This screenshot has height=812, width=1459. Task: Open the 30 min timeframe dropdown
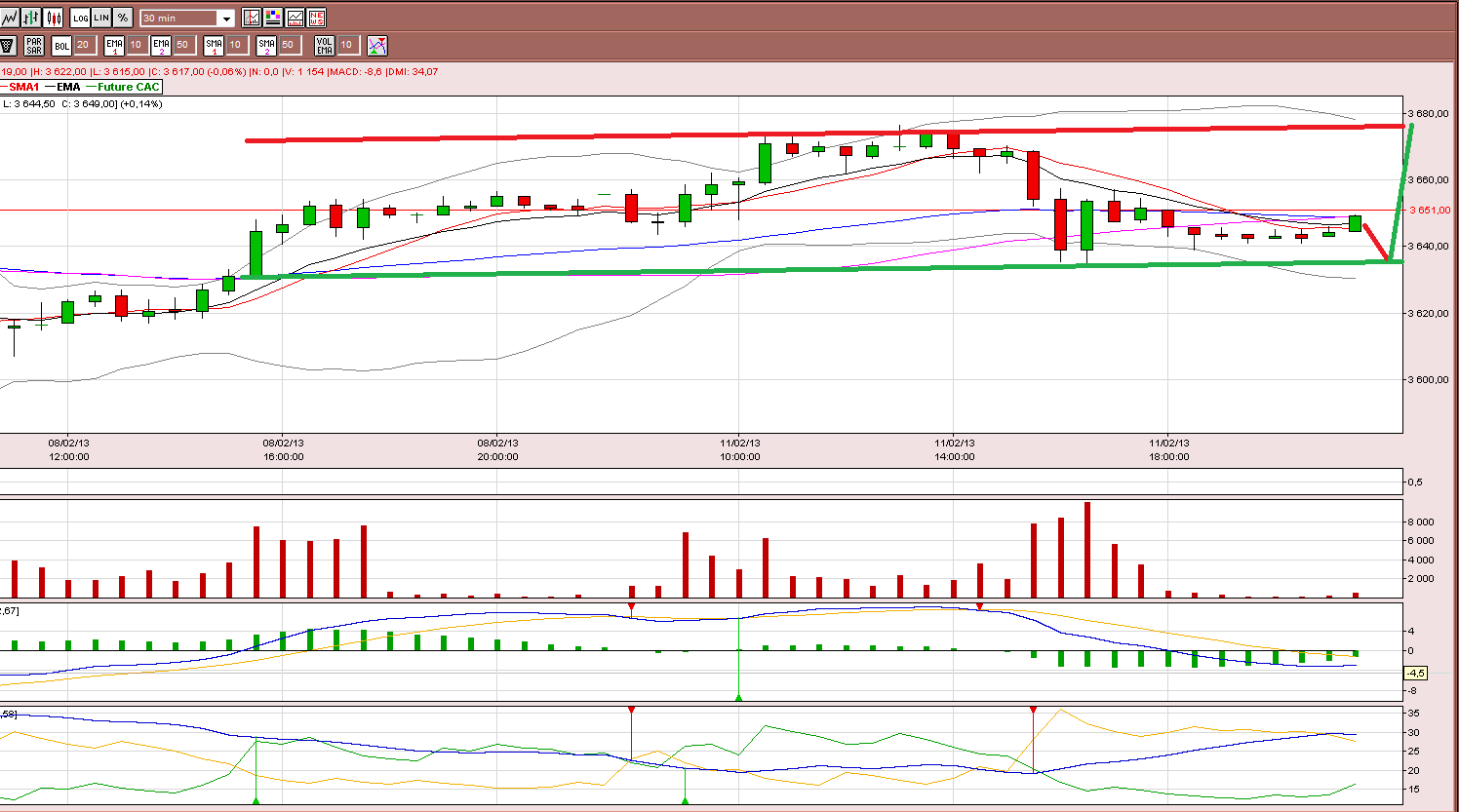(187, 18)
